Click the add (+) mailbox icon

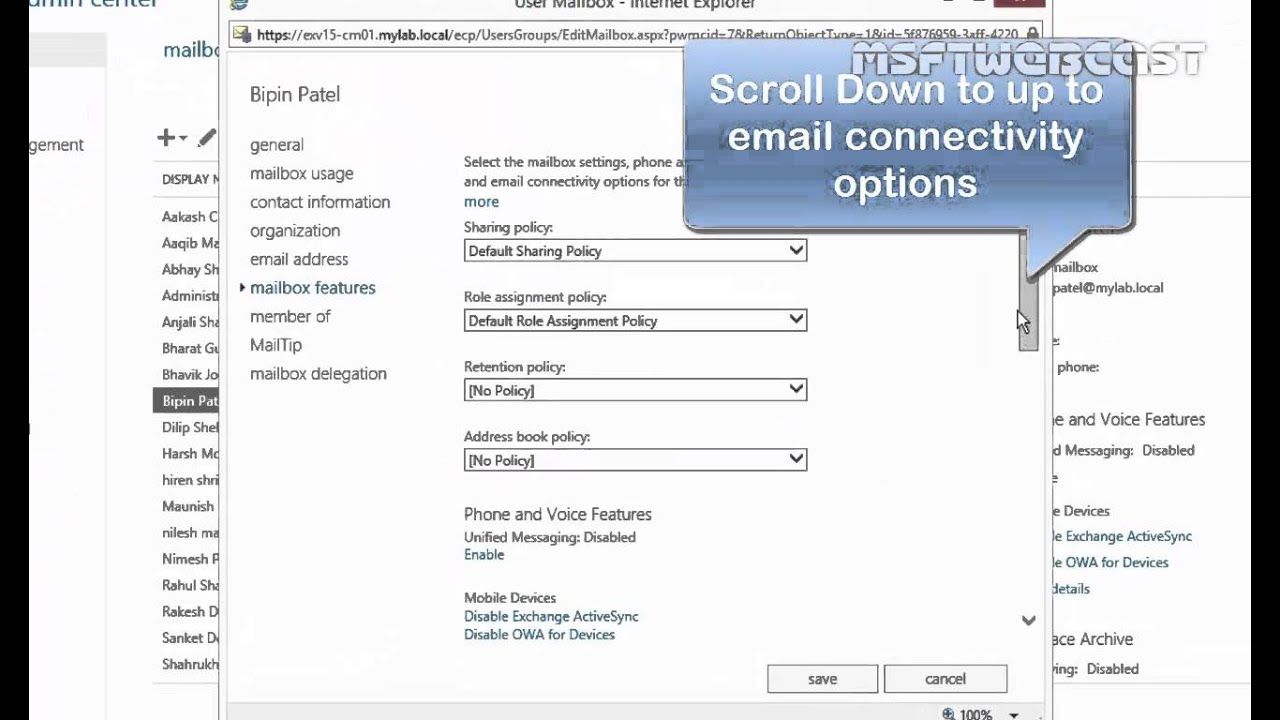click(x=166, y=138)
